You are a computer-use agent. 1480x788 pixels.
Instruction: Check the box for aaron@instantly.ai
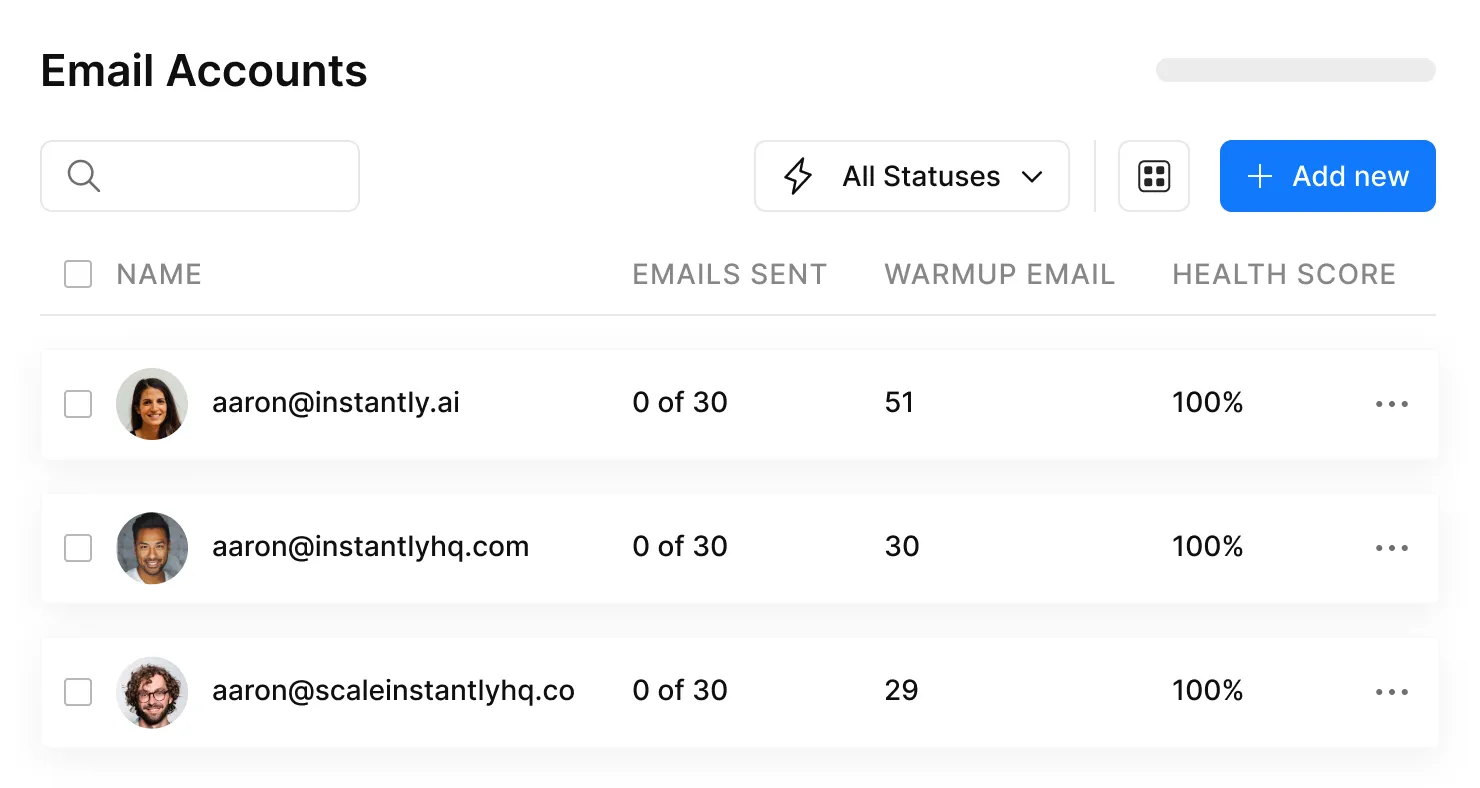coord(78,404)
